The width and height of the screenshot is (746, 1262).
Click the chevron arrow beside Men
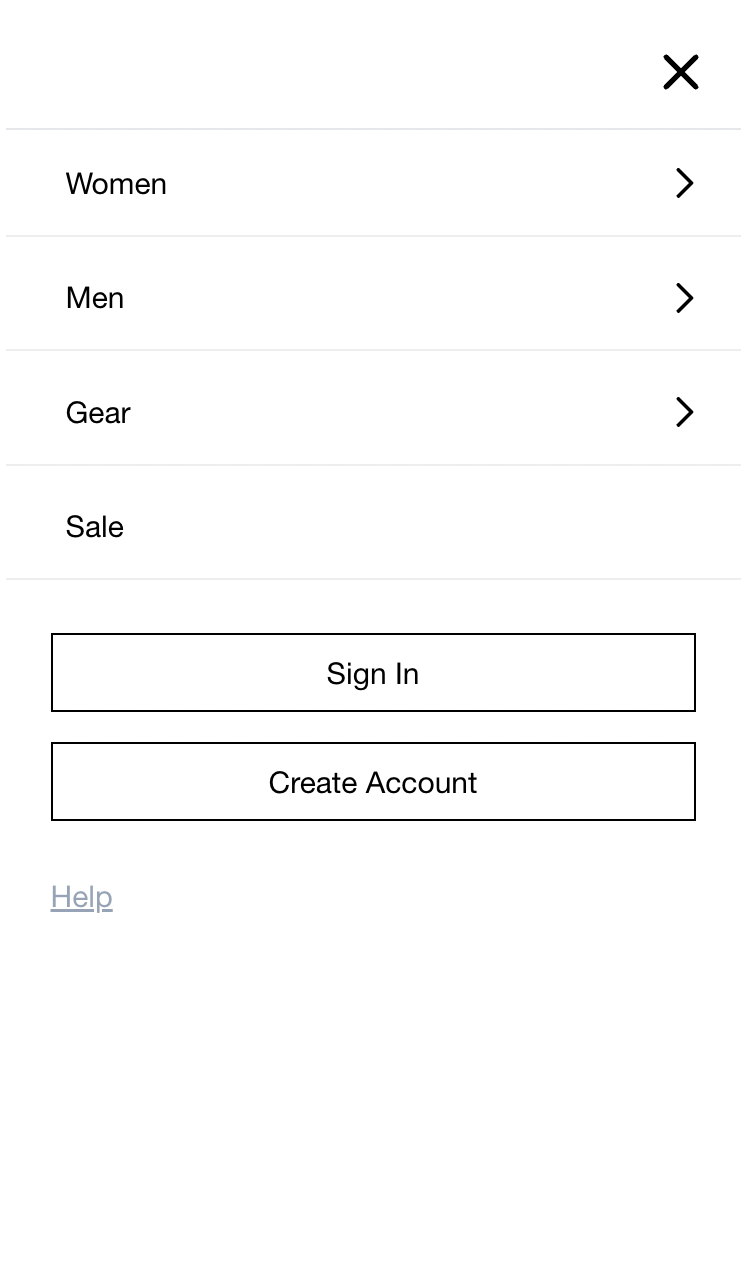684,298
